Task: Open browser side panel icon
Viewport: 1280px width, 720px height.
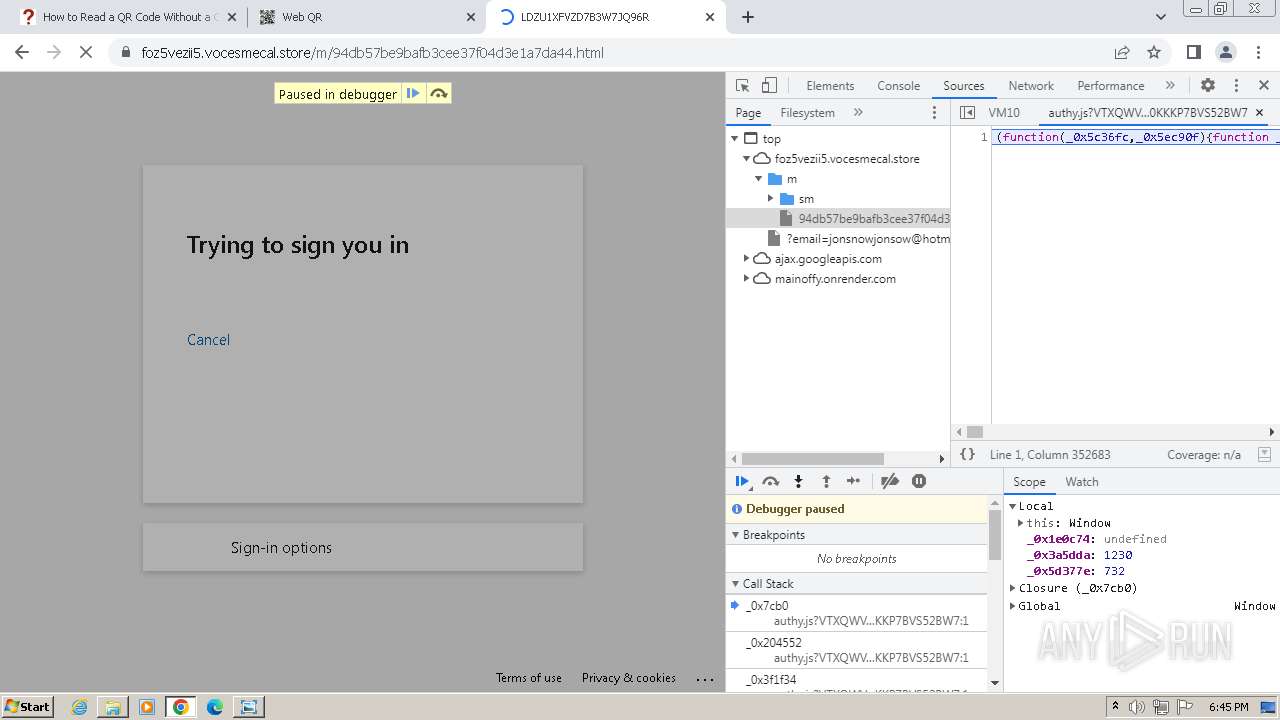Action: pyautogui.click(x=1193, y=53)
